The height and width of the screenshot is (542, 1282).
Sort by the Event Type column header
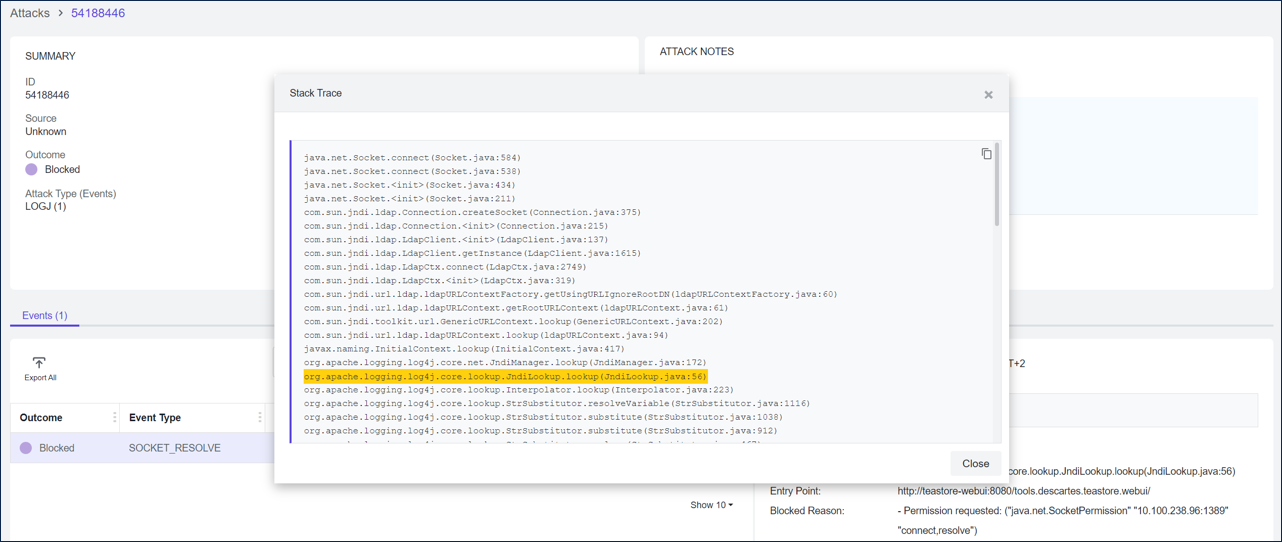tap(155, 418)
